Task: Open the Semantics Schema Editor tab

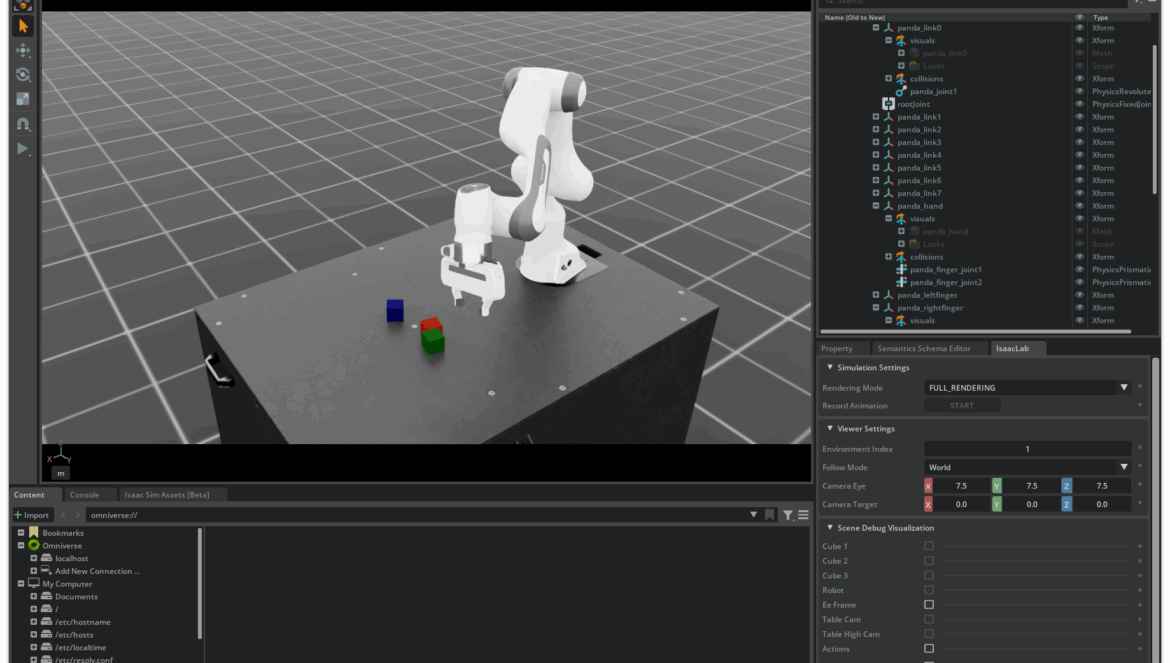Action: 923,348
